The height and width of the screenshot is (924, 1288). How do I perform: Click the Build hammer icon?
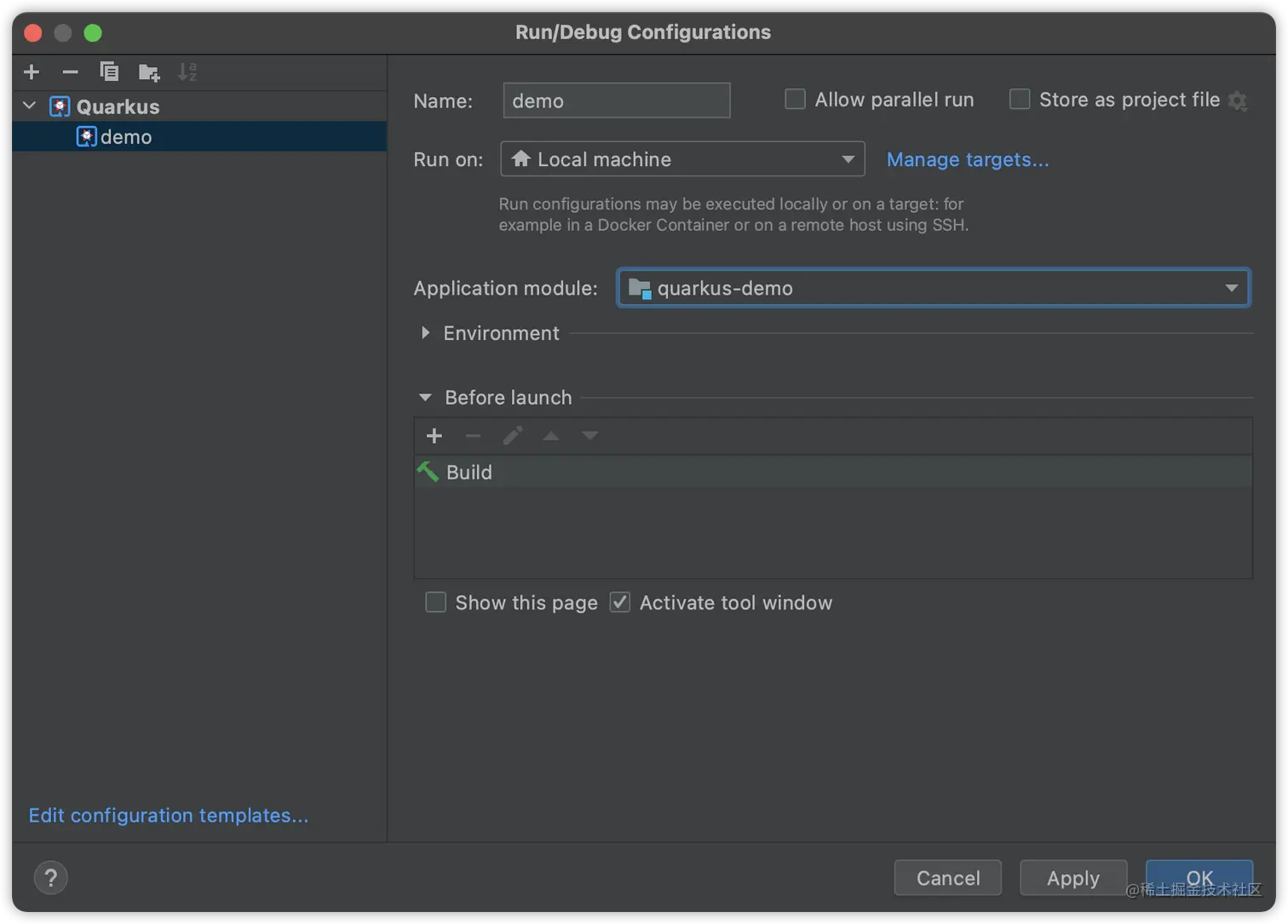point(428,471)
